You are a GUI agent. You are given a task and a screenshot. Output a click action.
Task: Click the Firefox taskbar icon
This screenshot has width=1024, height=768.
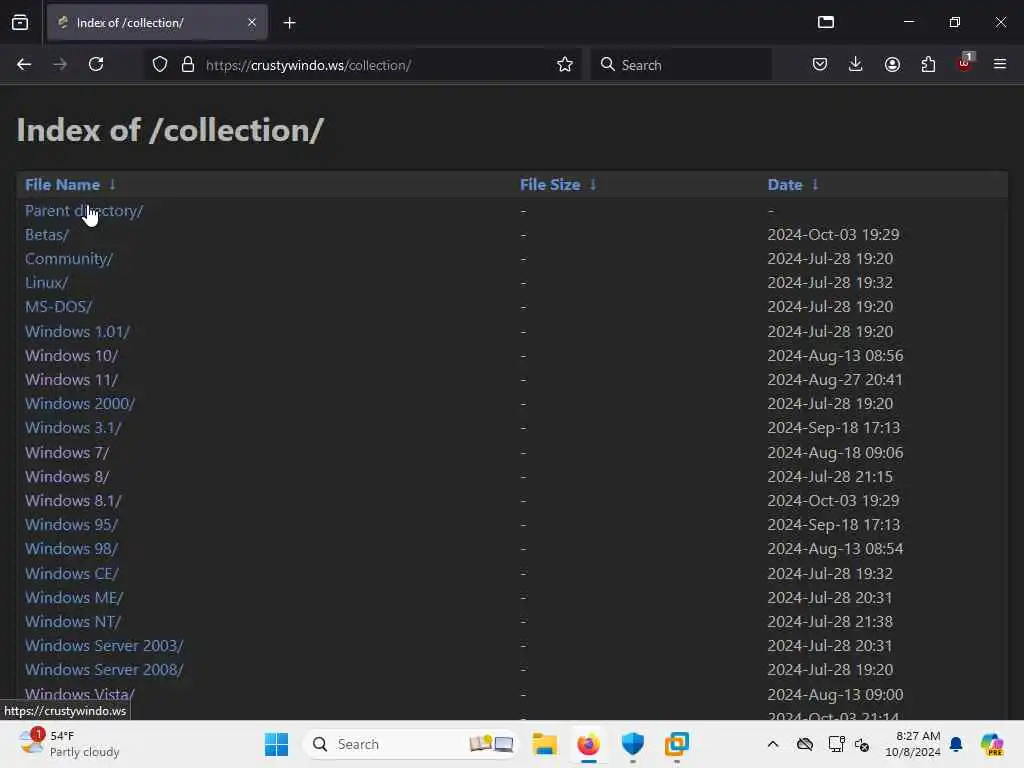pos(588,744)
